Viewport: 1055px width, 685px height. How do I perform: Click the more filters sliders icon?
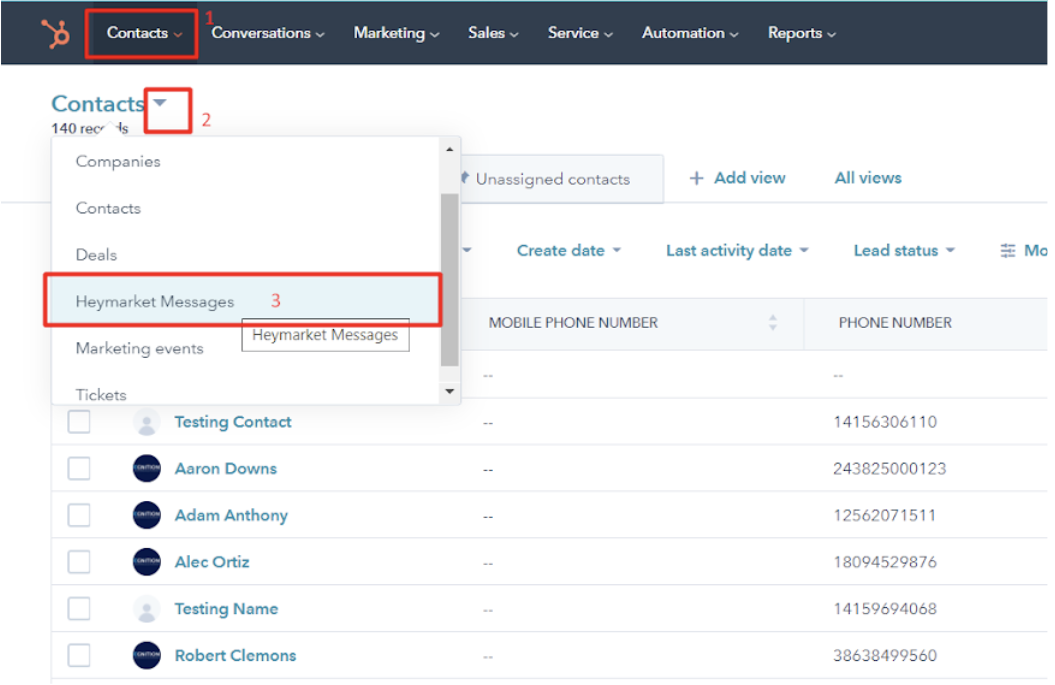pyautogui.click(x=1007, y=250)
